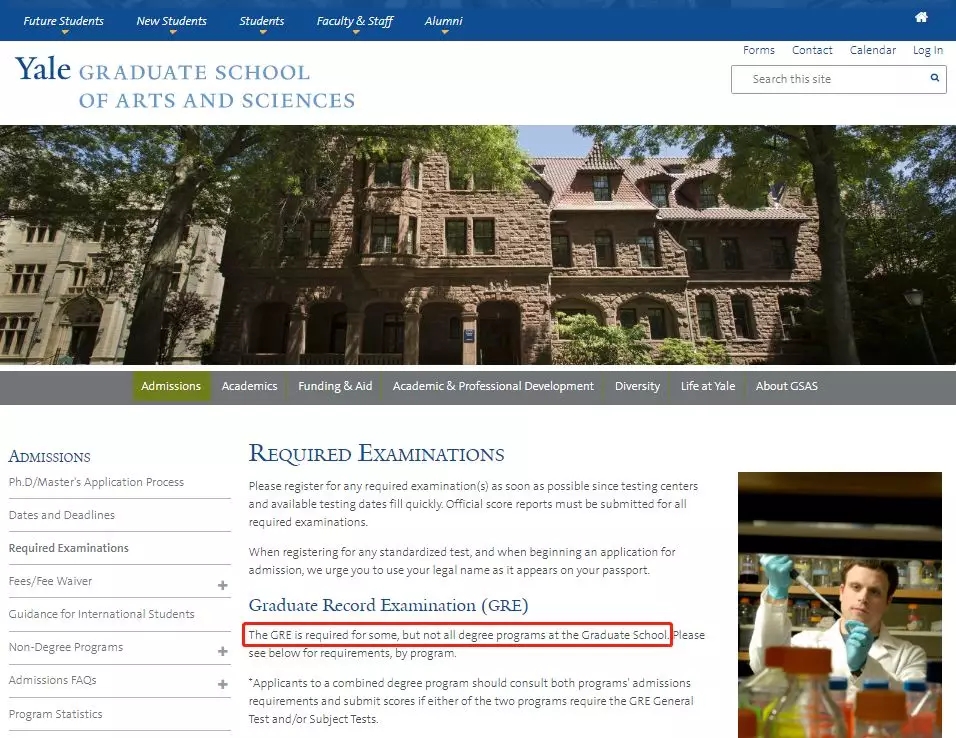Open the Calendar link
The image size is (956, 738).
coord(872,50)
